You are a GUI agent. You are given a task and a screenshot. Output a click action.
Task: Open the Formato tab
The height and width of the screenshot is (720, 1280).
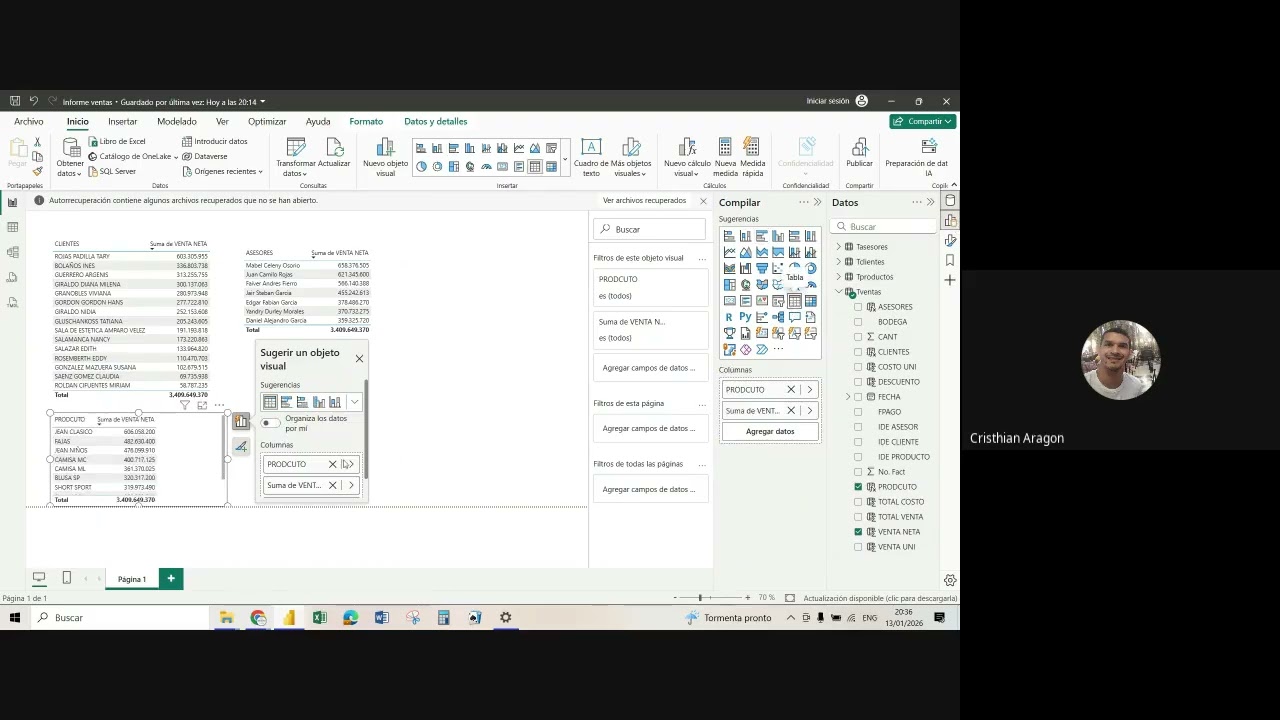coord(366,121)
